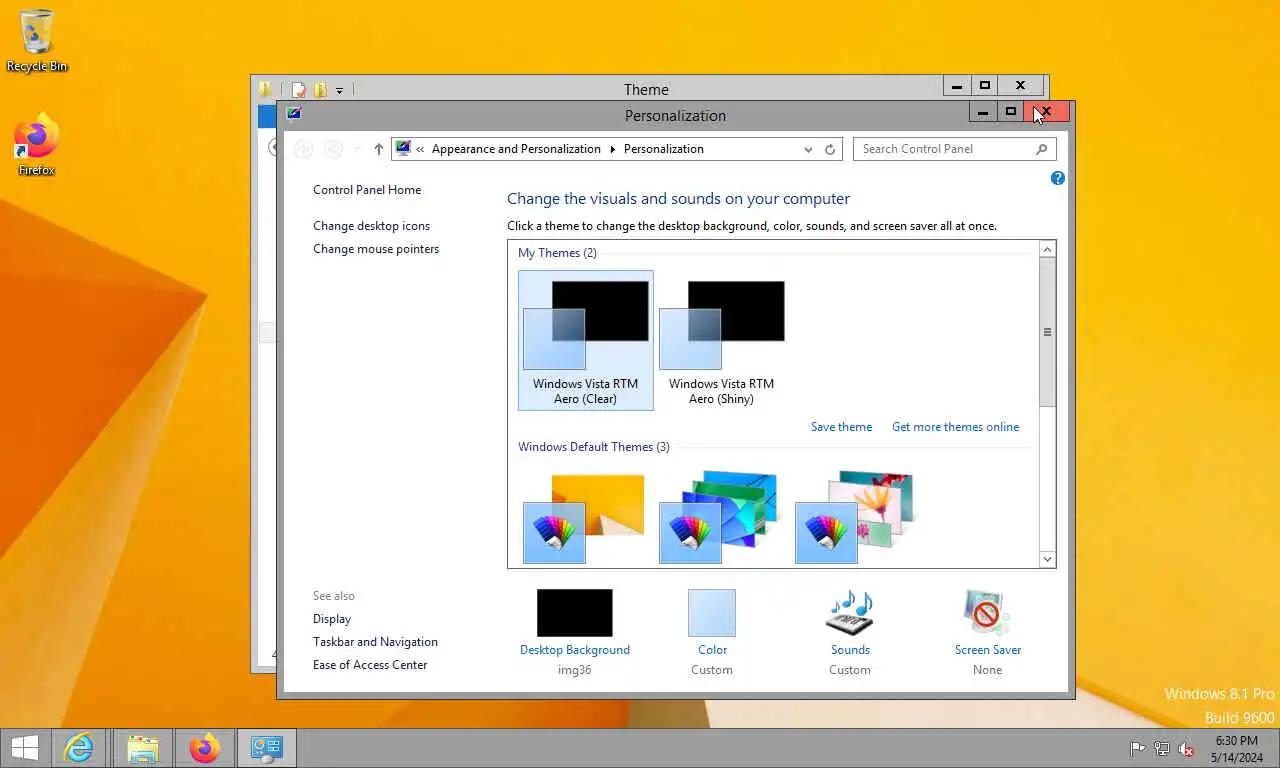Open the quick access dropdown in Theme window
The image size is (1280, 768).
(339, 90)
